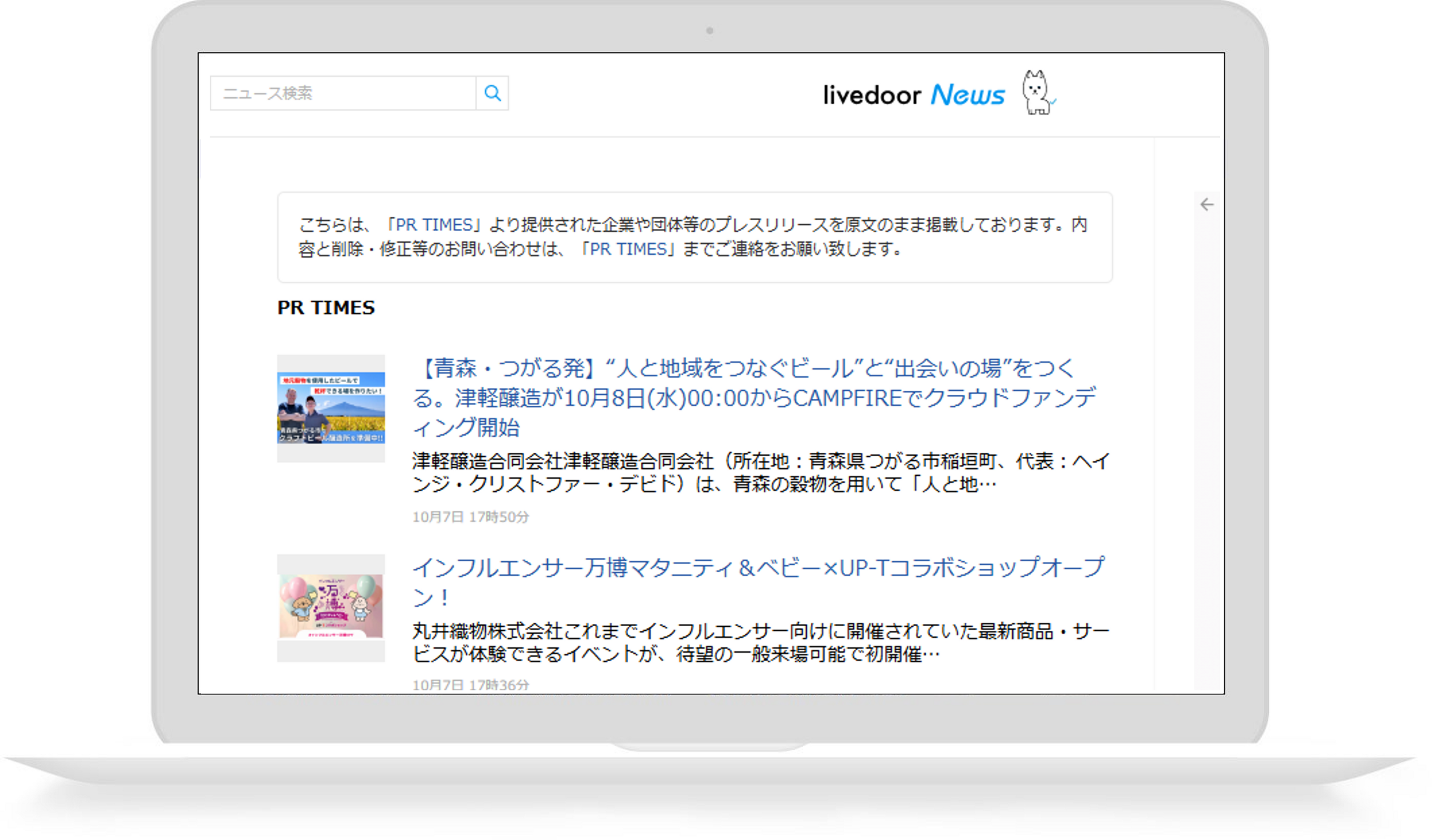Click the 10月7日 17時50分 timestamp
1432x840 pixels.
point(470,517)
